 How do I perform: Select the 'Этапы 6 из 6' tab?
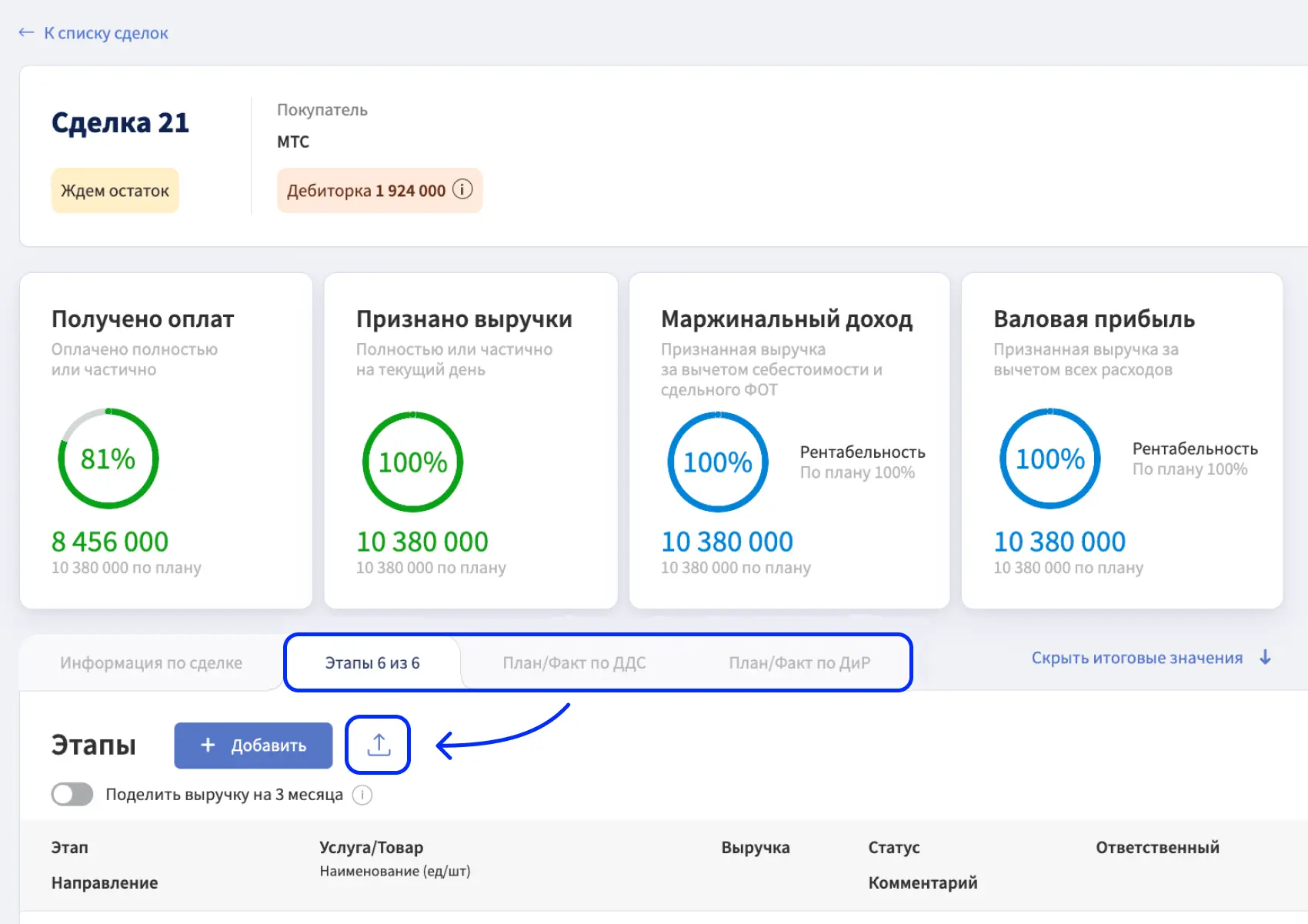click(x=372, y=662)
